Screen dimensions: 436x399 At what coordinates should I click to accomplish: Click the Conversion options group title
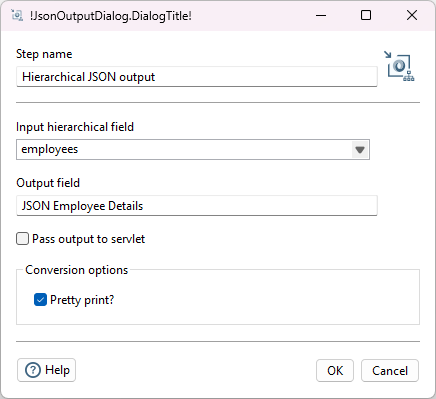(x=77, y=270)
